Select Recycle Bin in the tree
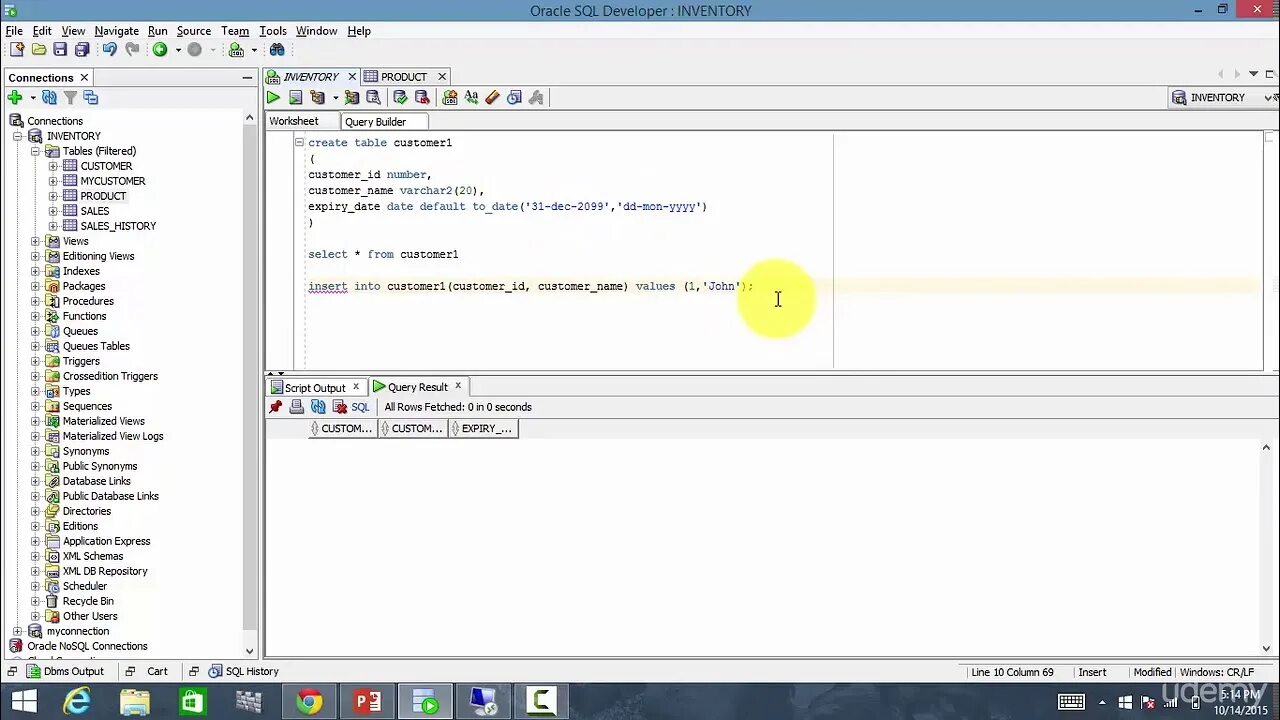Screen dimensions: 1280x720 click(x=88, y=601)
